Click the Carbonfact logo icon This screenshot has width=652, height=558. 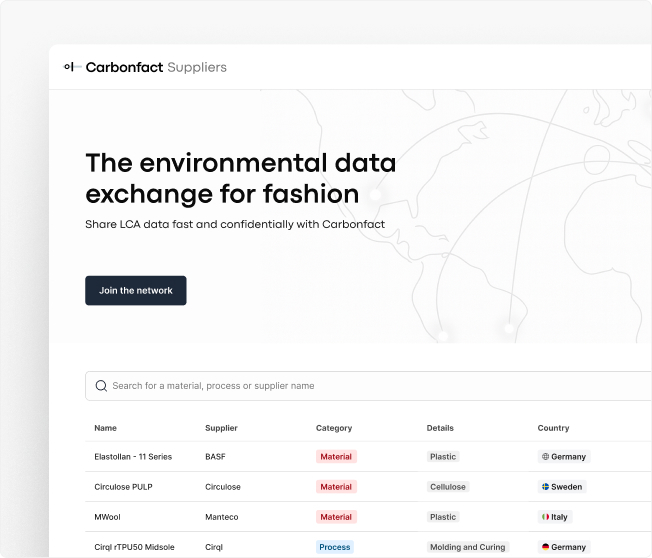[72, 67]
